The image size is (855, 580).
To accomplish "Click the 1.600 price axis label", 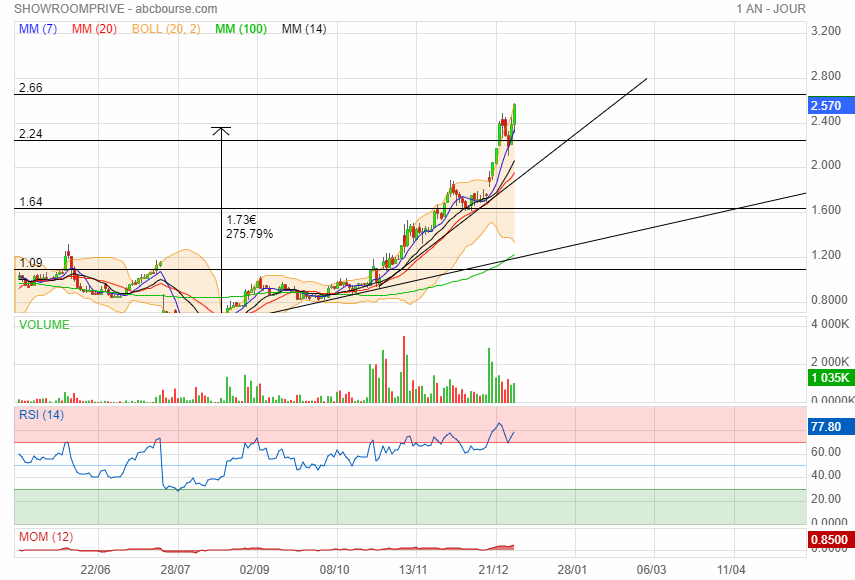I will pyautogui.click(x=826, y=210).
